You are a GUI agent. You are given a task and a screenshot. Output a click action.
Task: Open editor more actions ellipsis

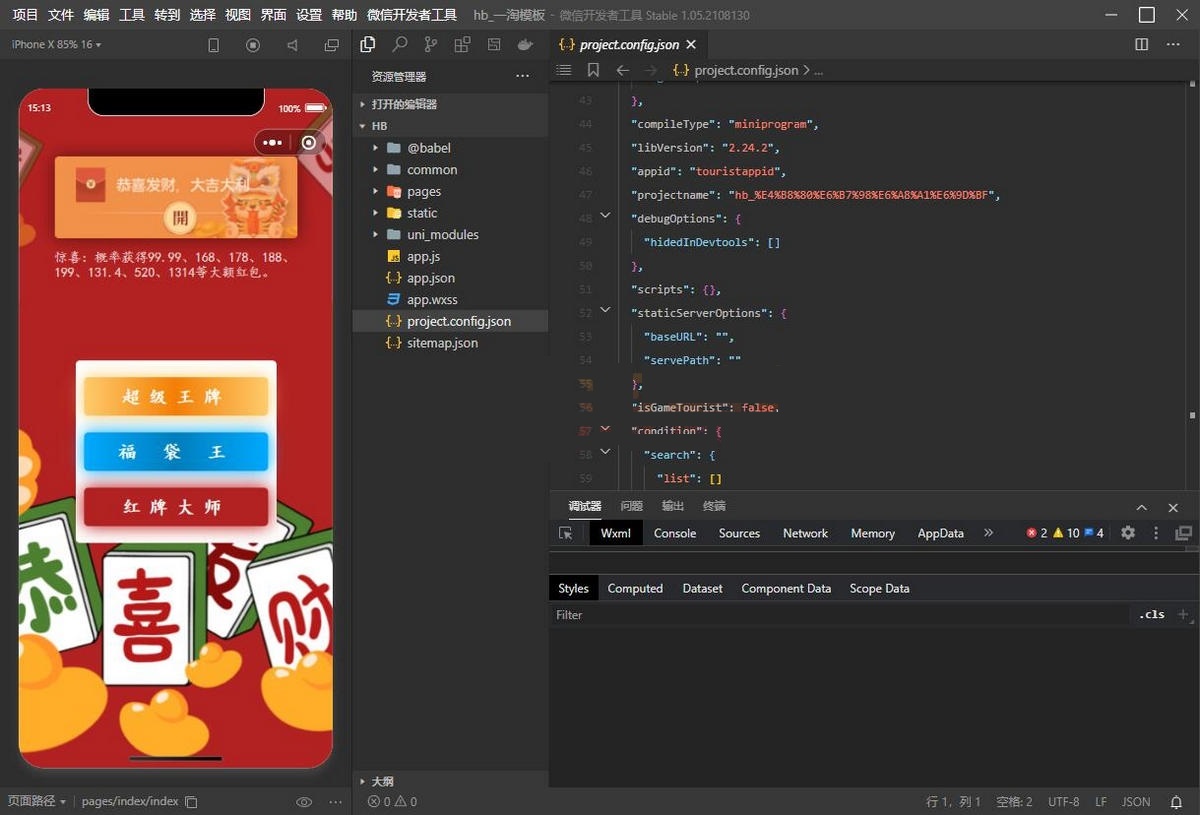[x=1173, y=45]
